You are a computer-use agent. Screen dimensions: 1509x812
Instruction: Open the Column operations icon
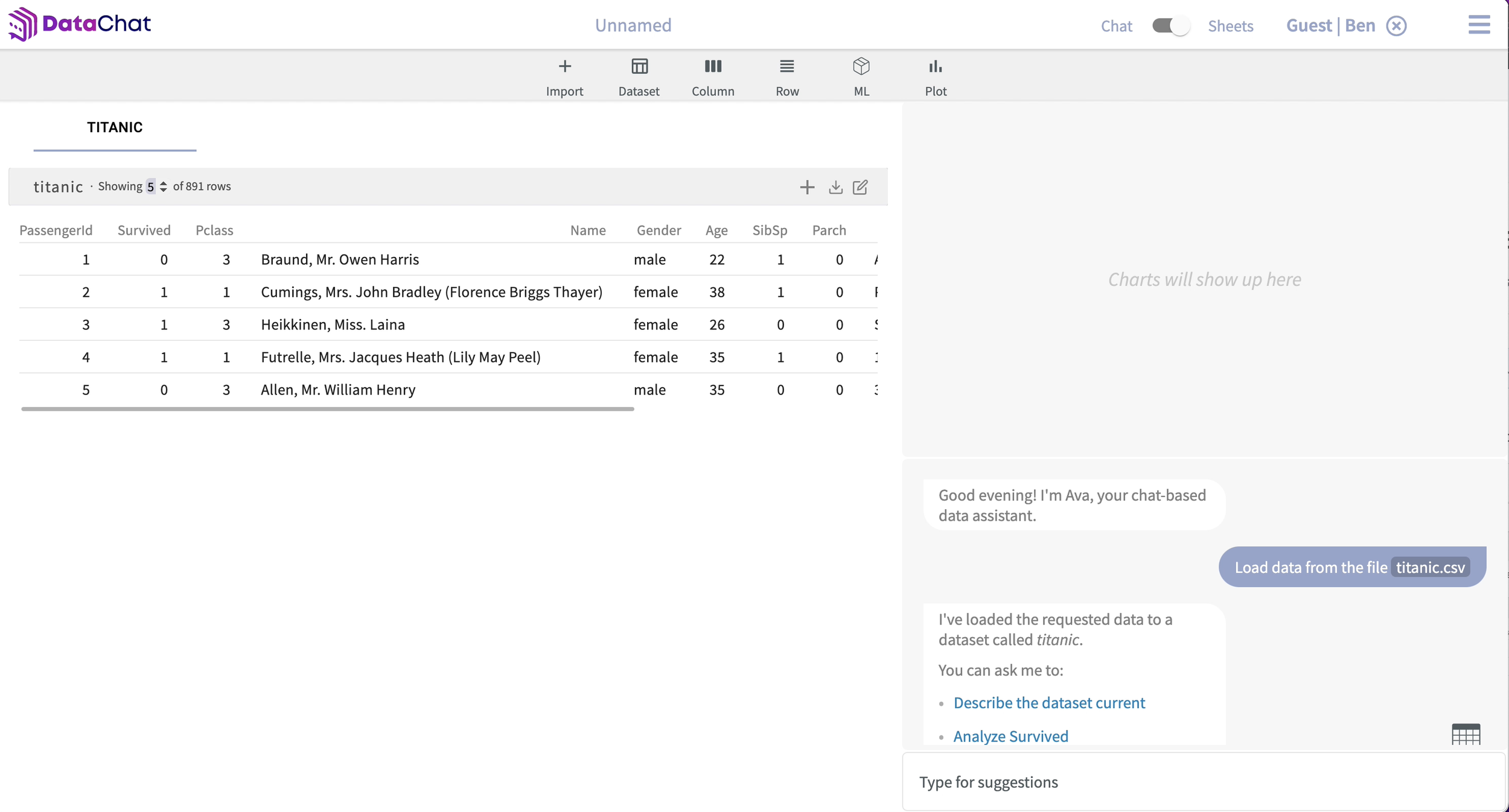coord(713,66)
